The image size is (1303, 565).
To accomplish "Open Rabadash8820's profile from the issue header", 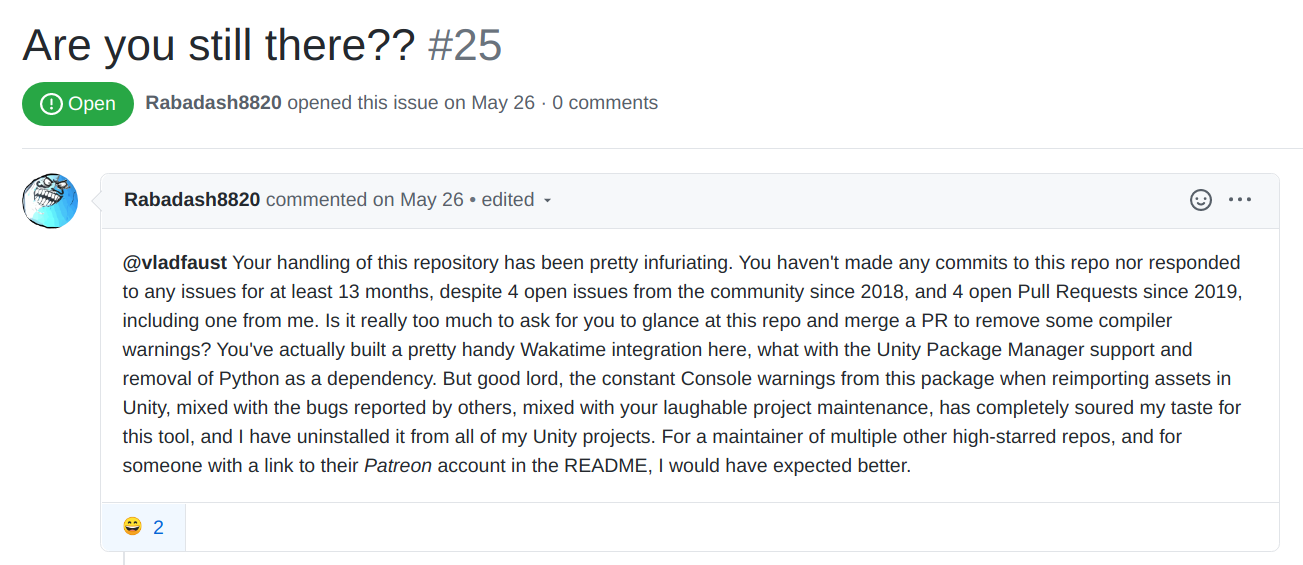I will click(x=213, y=103).
